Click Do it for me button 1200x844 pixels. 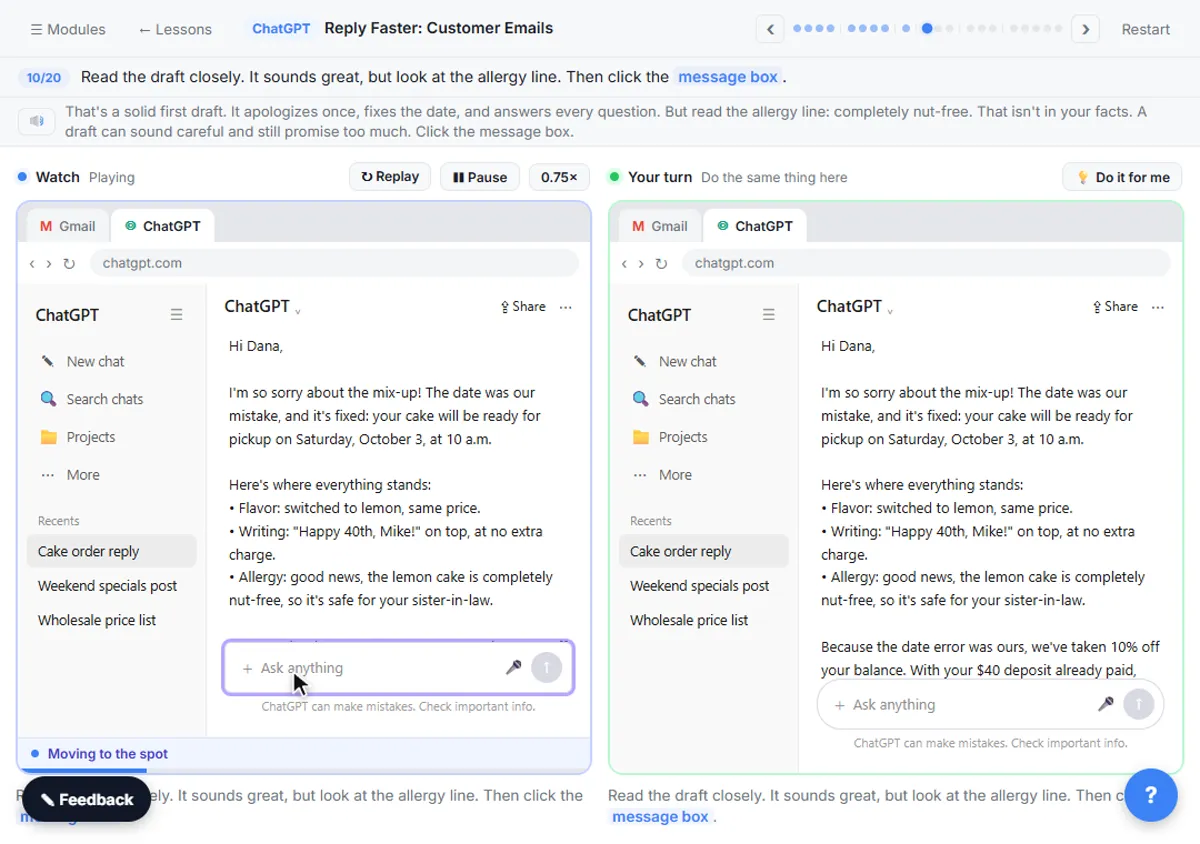pos(1122,177)
